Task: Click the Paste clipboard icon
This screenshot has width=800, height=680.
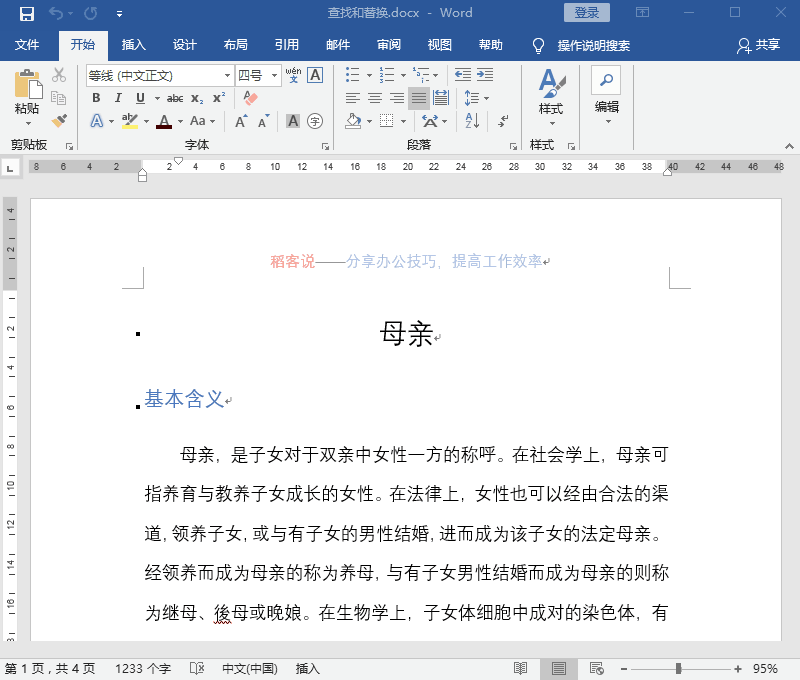Action: click(x=28, y=84)
